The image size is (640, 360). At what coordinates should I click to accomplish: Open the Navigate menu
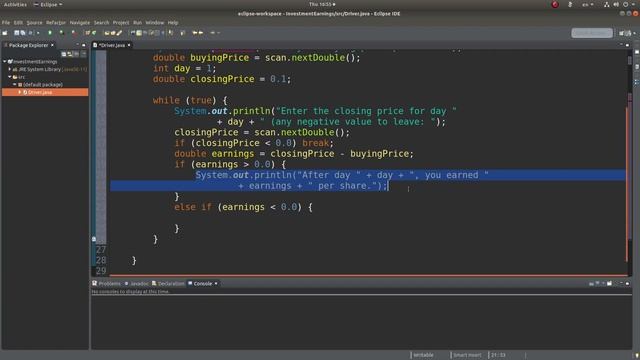(80, 22)
